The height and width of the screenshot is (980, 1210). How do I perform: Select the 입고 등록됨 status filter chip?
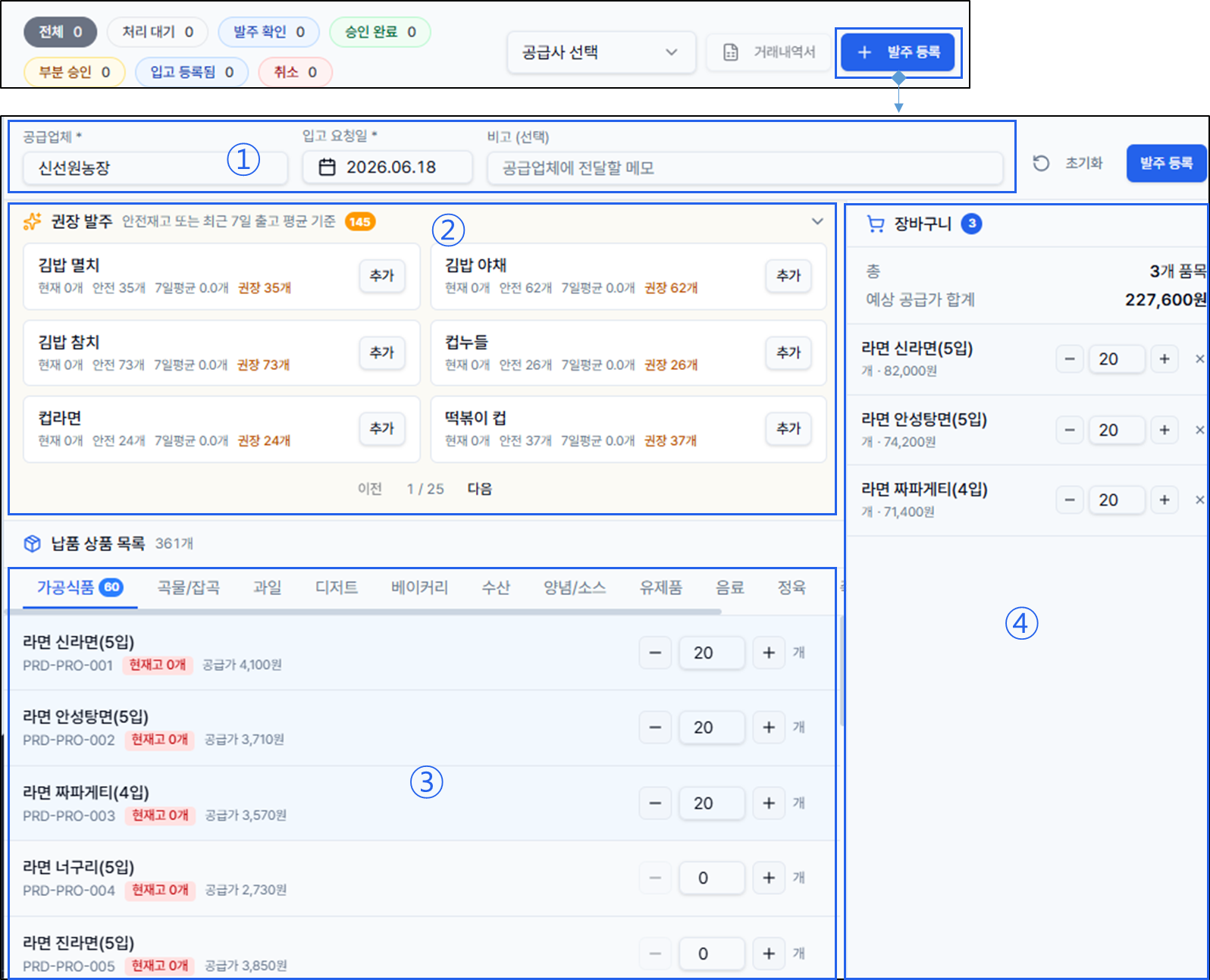pyautogui.click(x=192, y=72)
